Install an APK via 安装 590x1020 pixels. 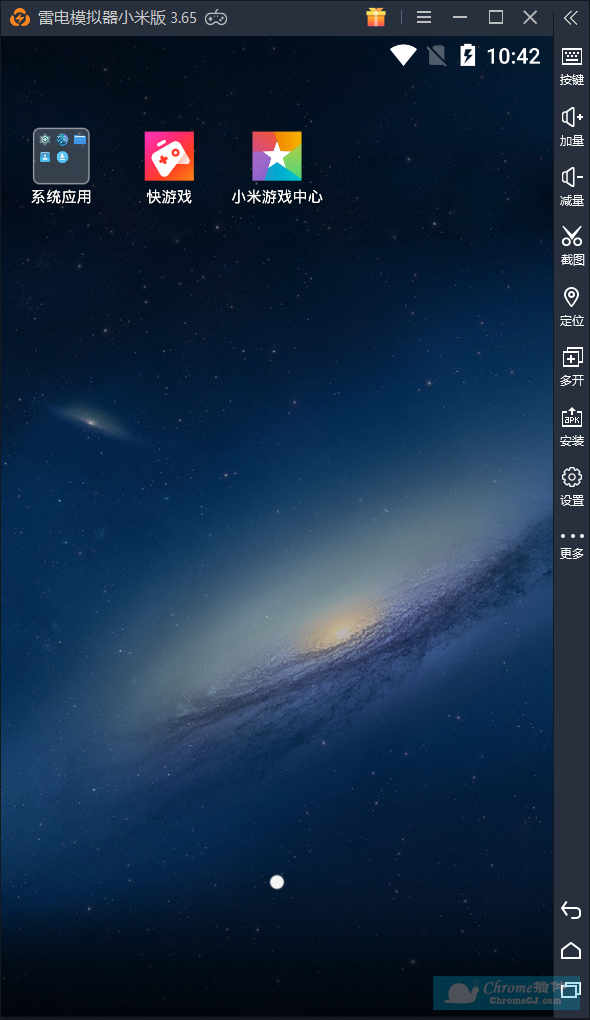[x=572, y=427]
